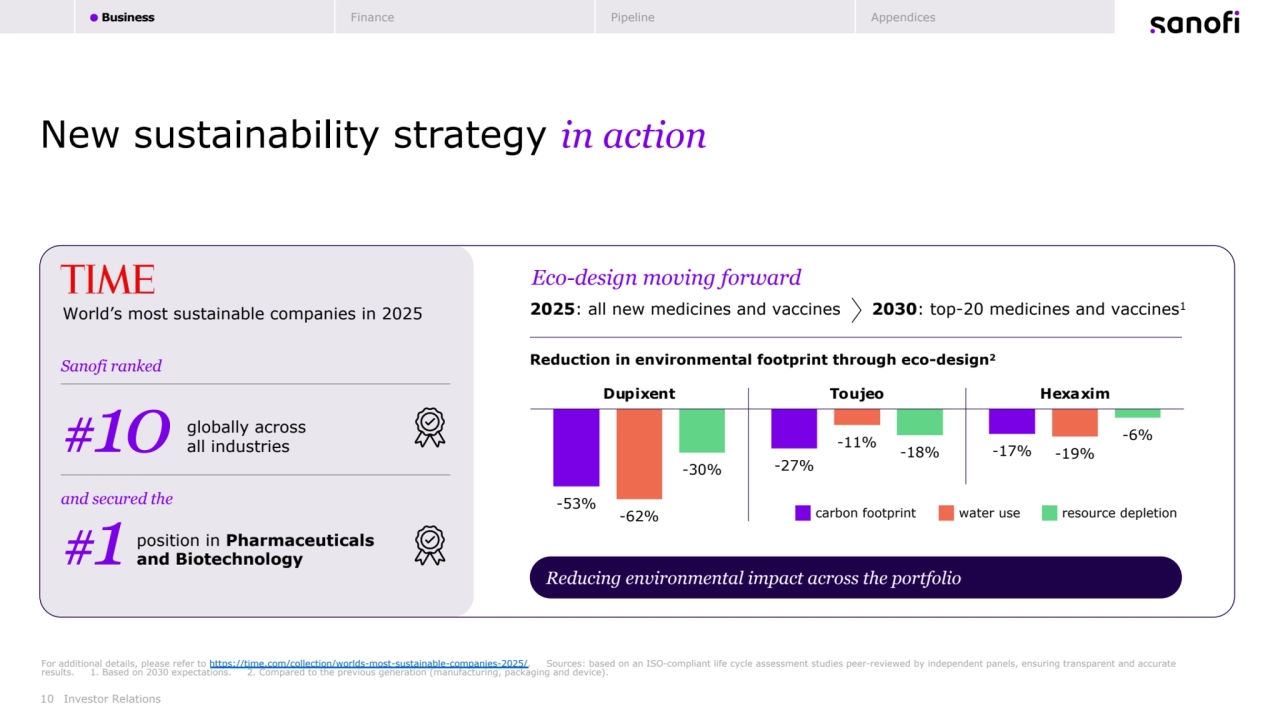1280x720 pixels.
Task: Click the 'Sanofi ranked' label
Action: [x=111, y=366]
